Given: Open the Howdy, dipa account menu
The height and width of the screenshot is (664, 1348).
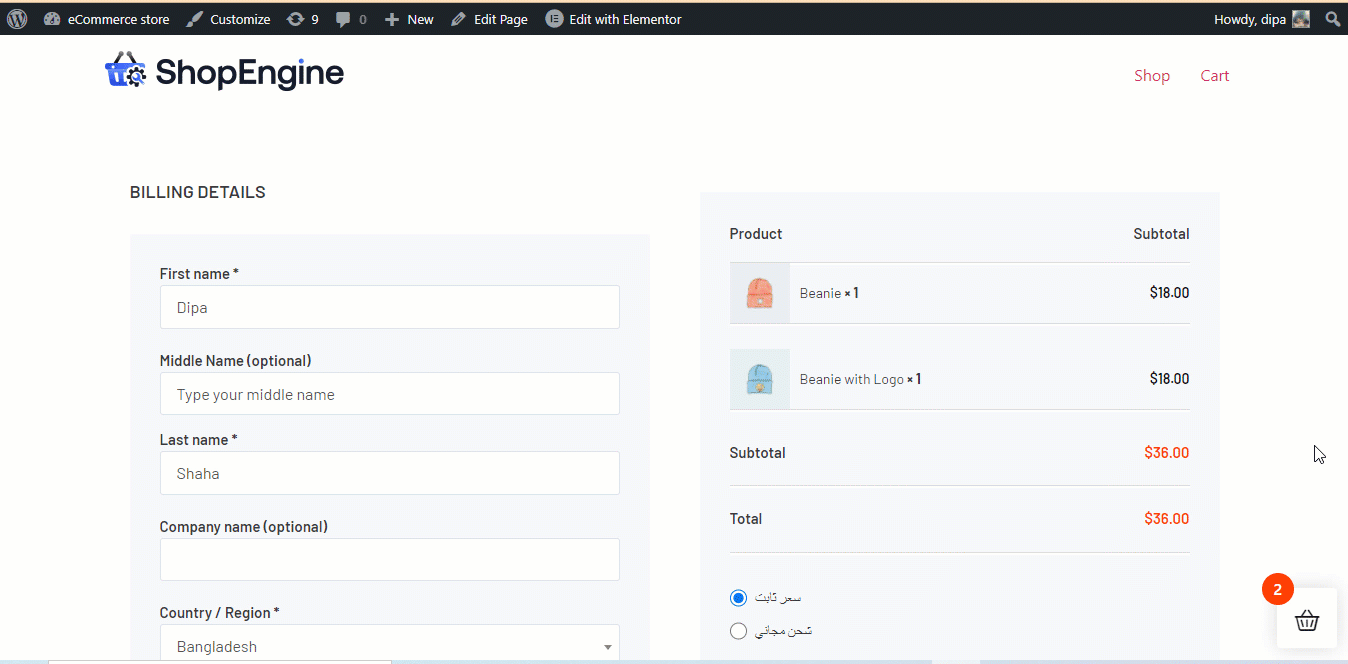Looking at the screenshot, I should pos(1261,19).
